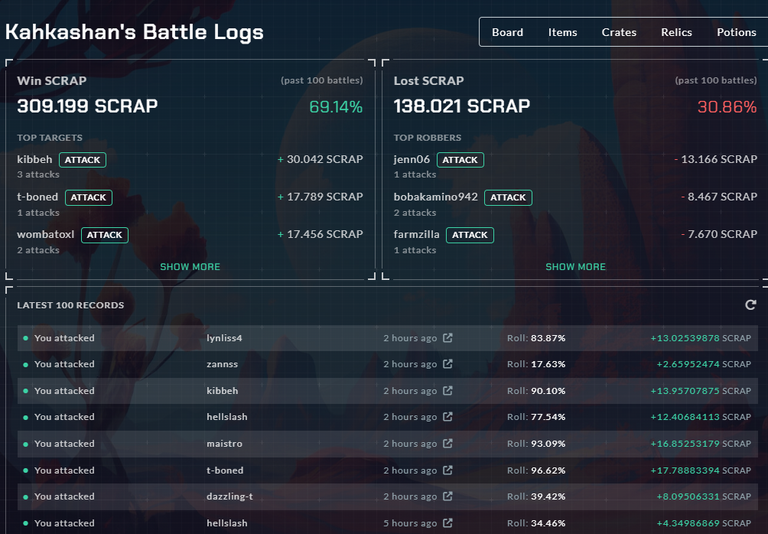Switch to the Board tab
The height and width of the screenshot is (534, 768).
click(507, 32)
